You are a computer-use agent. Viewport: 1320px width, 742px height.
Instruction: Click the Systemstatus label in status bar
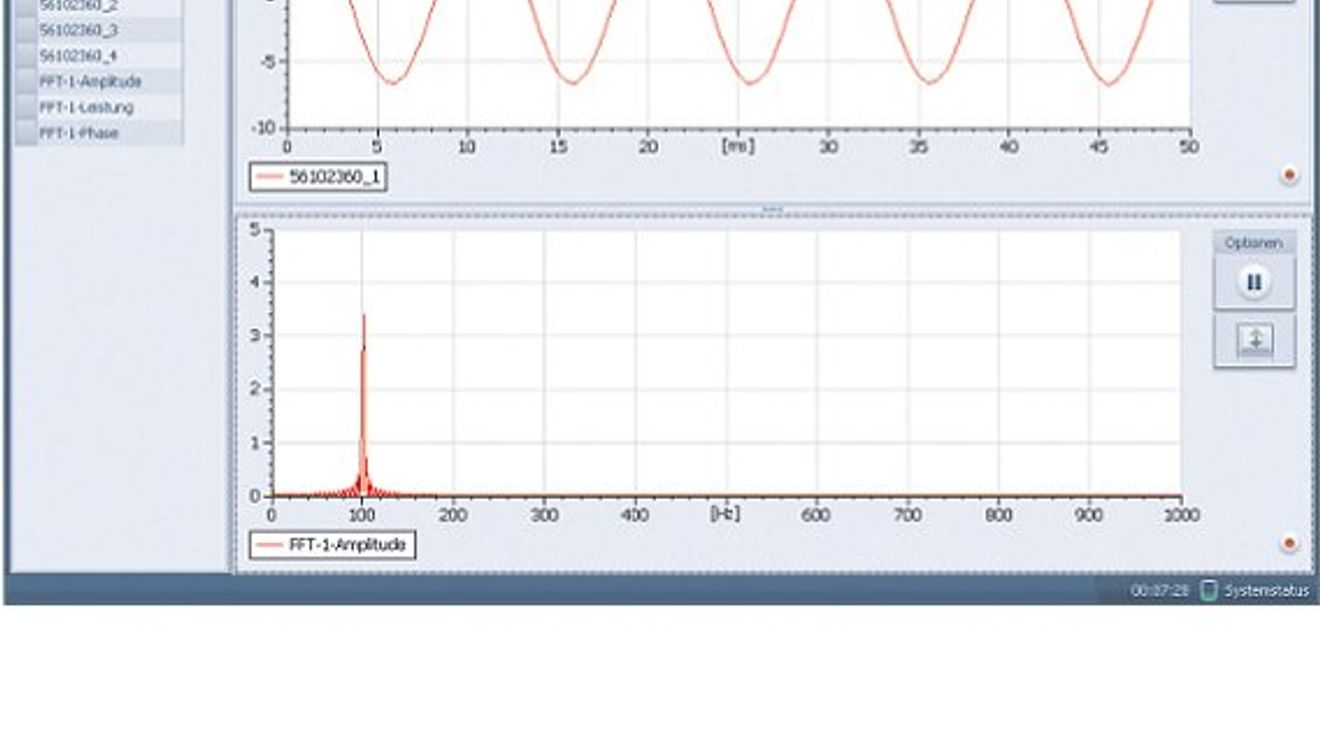click(1266, 590)
